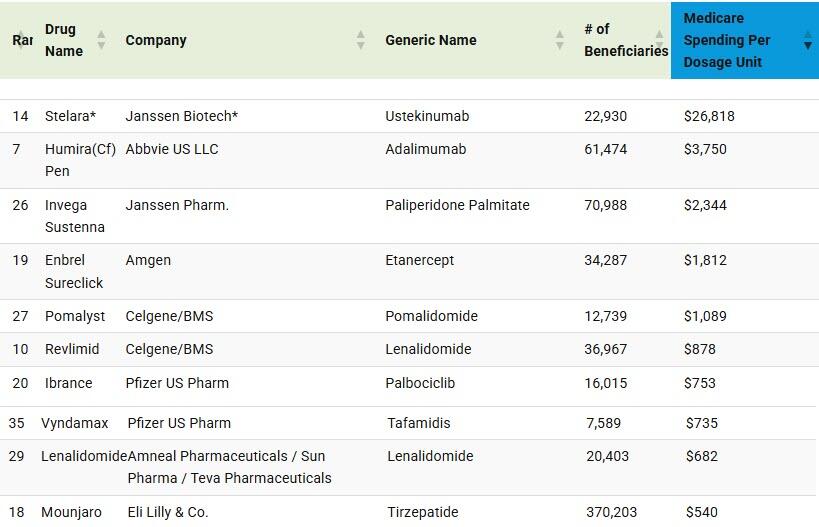Viewport: 819px width, 527px height.
Task: Click the Drug Name sort arrows icon
Action: tap(101, 40)
